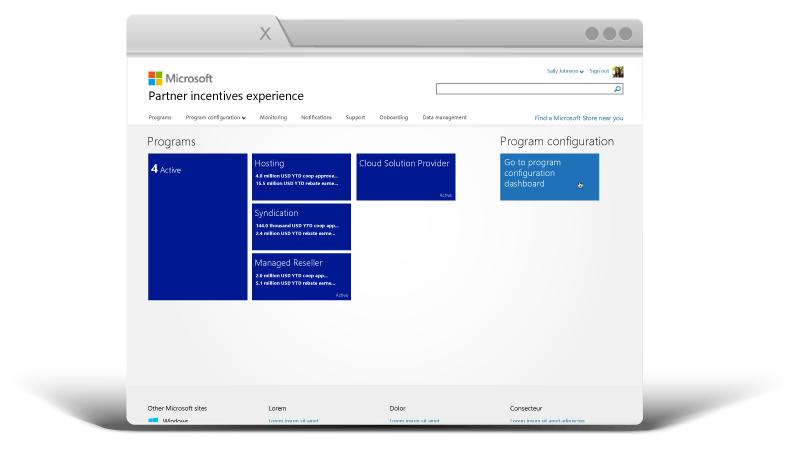Open the Programs menu item
This screenshot has height=462, width=800.
pos(160,117)
